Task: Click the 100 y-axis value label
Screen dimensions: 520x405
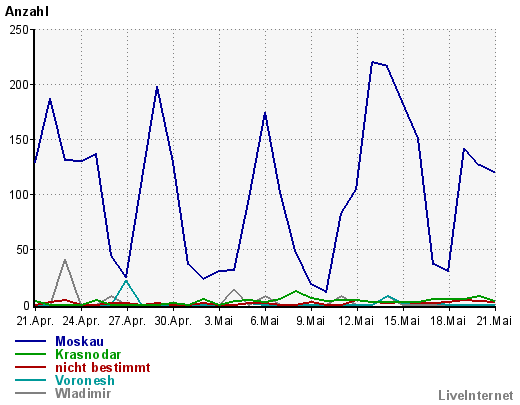Action: pyautogui.click(x=19, y=195)
